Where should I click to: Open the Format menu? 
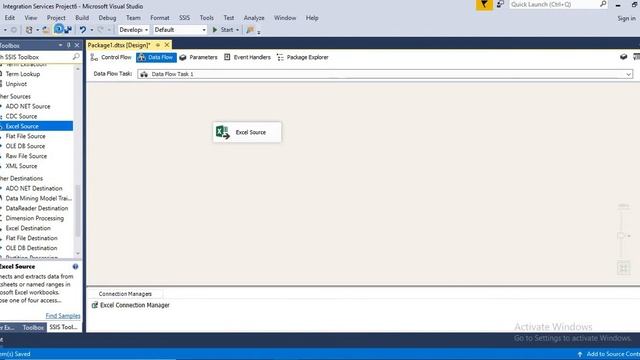coord(160,18)
